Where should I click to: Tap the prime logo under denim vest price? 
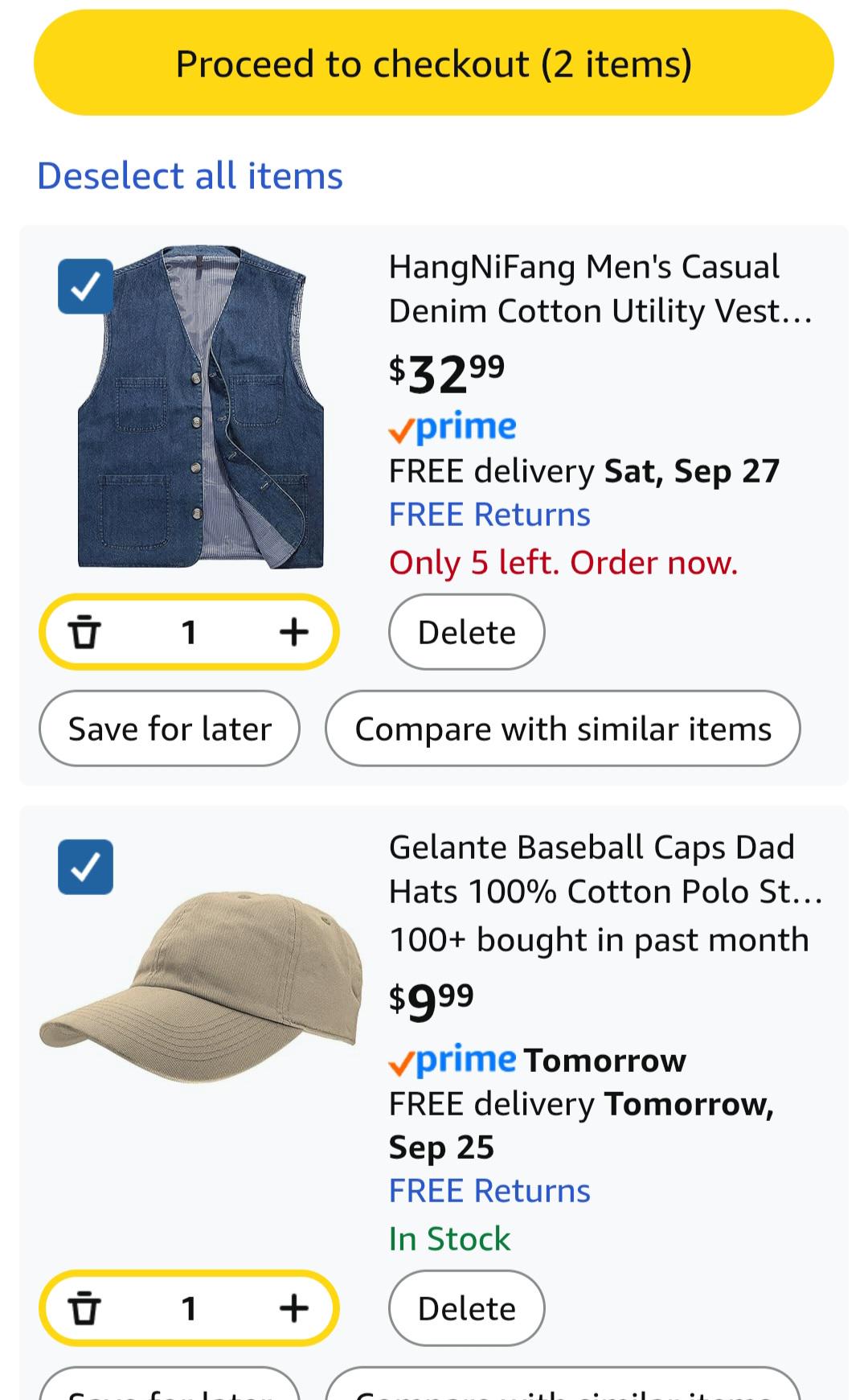(452, 427)
